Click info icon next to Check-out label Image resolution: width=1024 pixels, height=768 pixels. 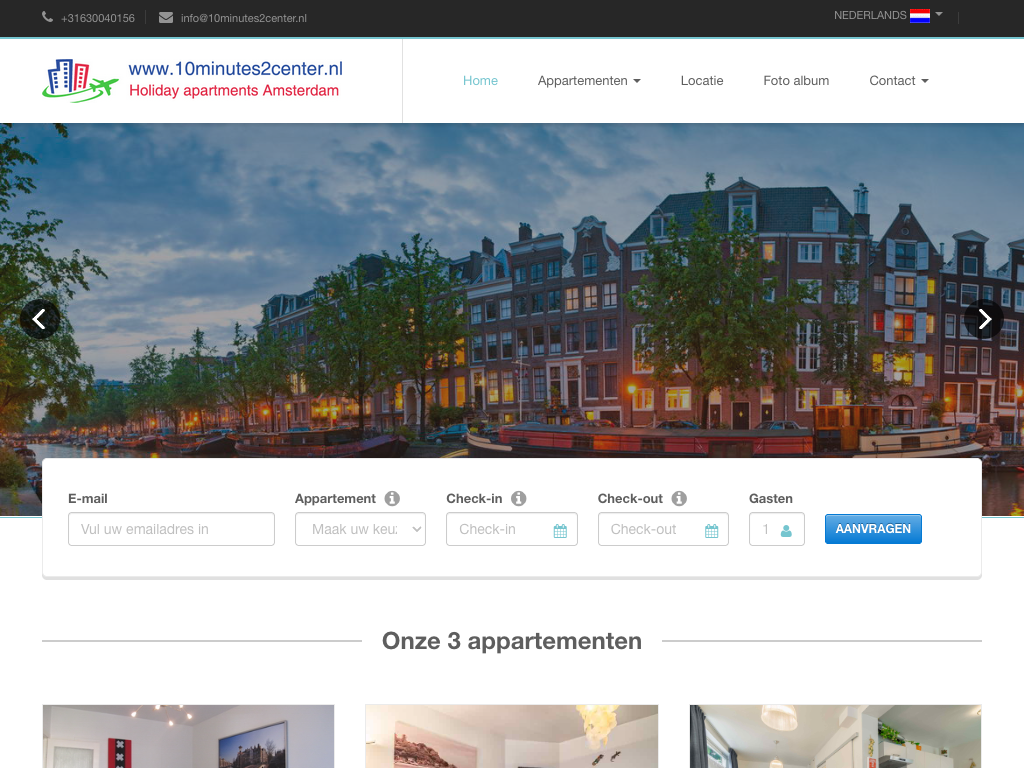679,498
